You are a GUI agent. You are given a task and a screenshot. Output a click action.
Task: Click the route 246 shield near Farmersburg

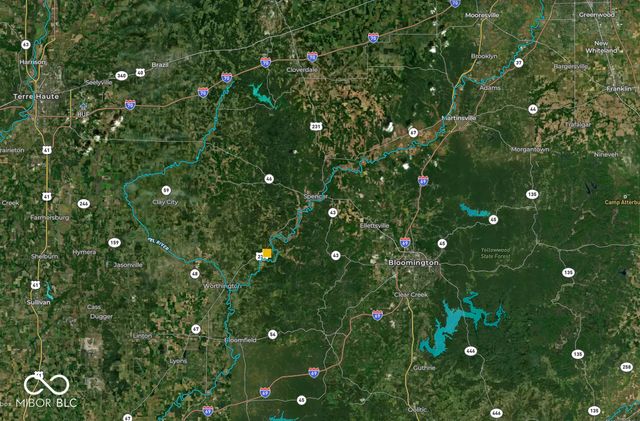pyautogui.click(x=84, y=204)
